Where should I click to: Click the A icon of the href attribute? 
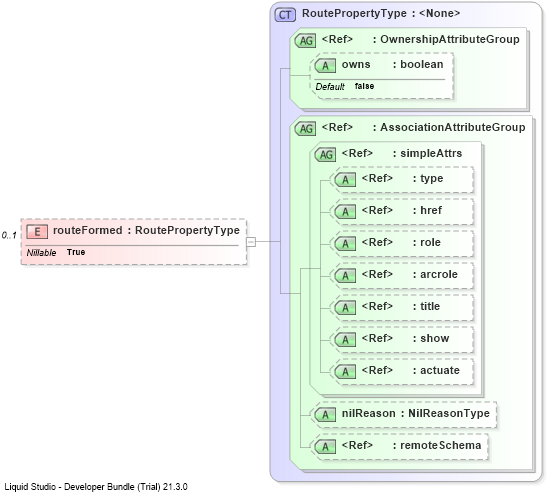point(345,211)
